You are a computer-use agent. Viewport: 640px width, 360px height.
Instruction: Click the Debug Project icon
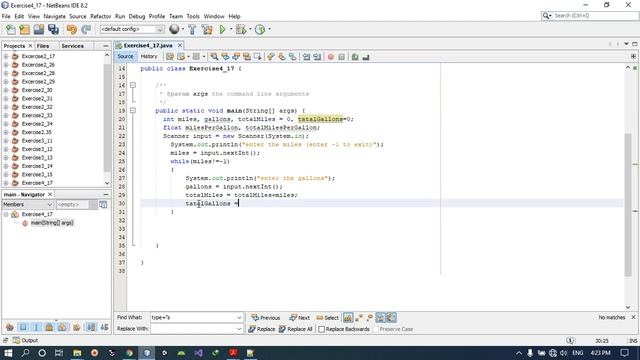[x=241, y=29]
